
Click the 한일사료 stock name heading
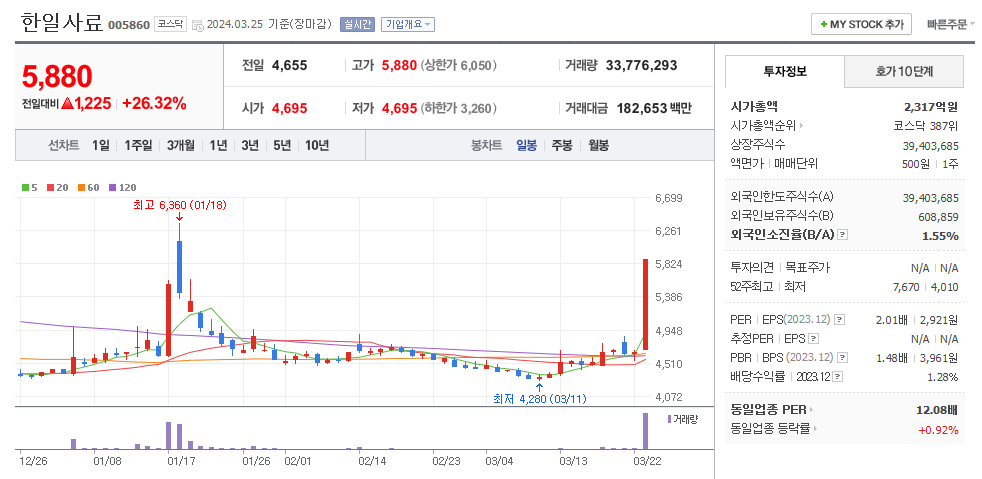tap(62, 23)
